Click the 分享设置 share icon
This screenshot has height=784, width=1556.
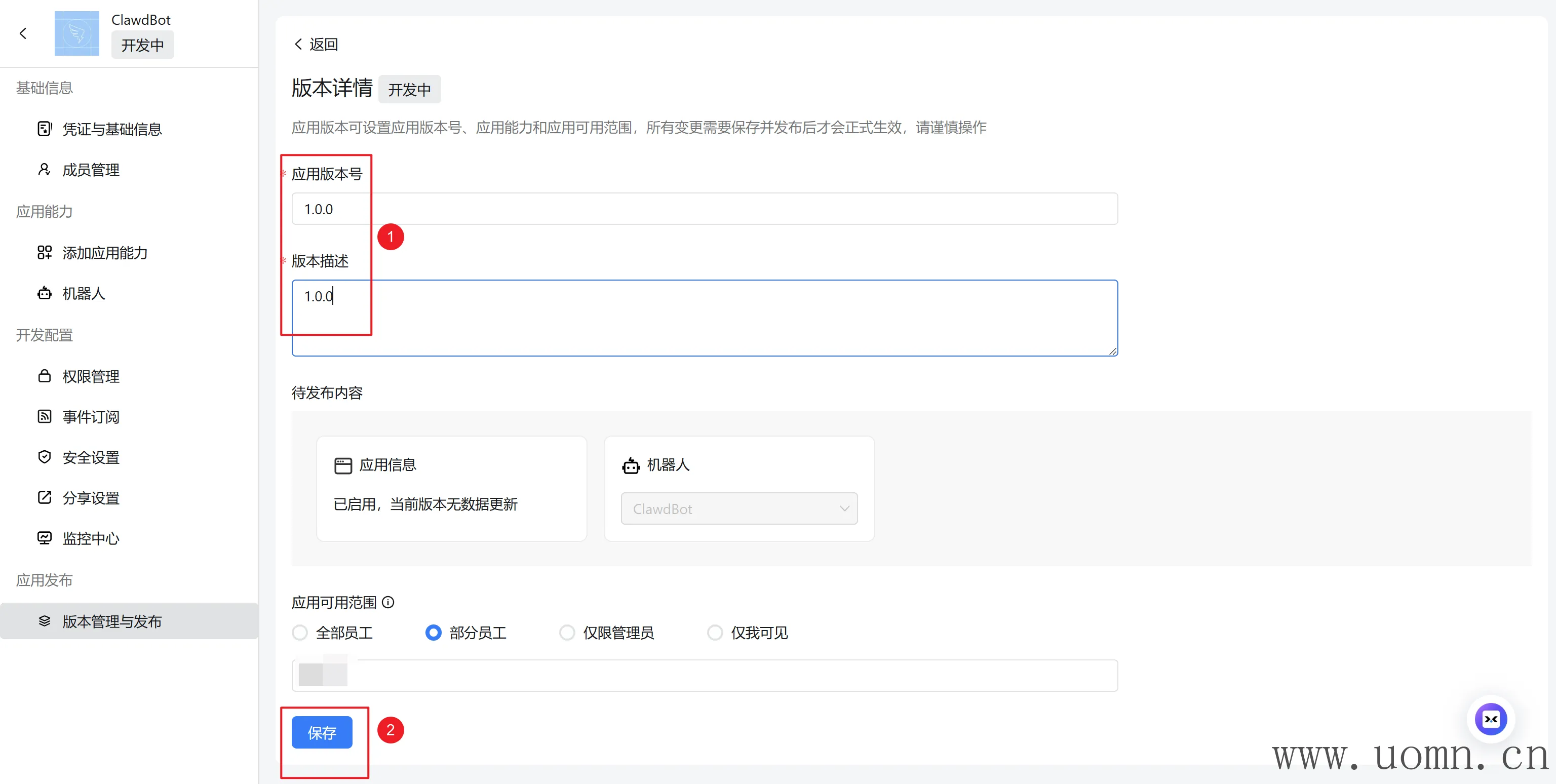click(44, 498)
